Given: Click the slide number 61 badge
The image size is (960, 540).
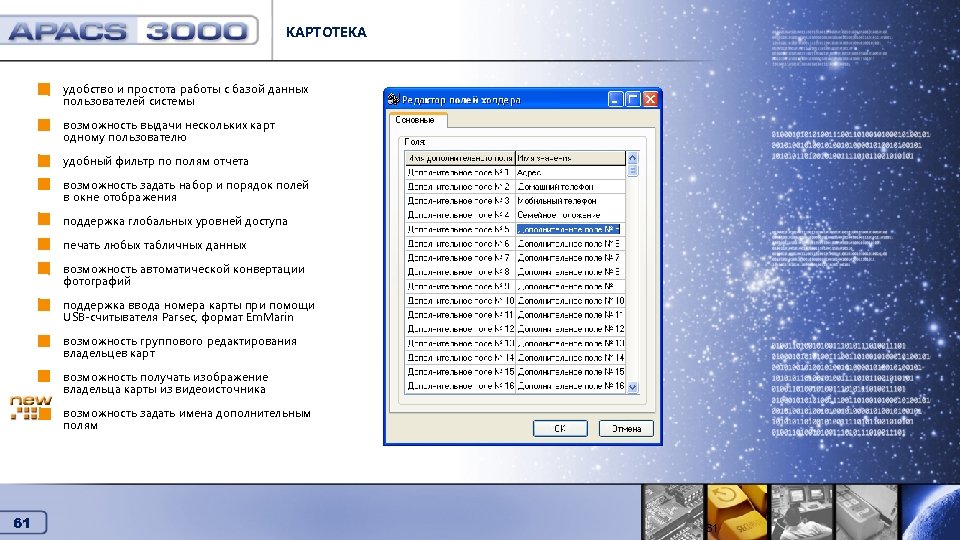Looking at the screenshot, I should coord(22,523).
